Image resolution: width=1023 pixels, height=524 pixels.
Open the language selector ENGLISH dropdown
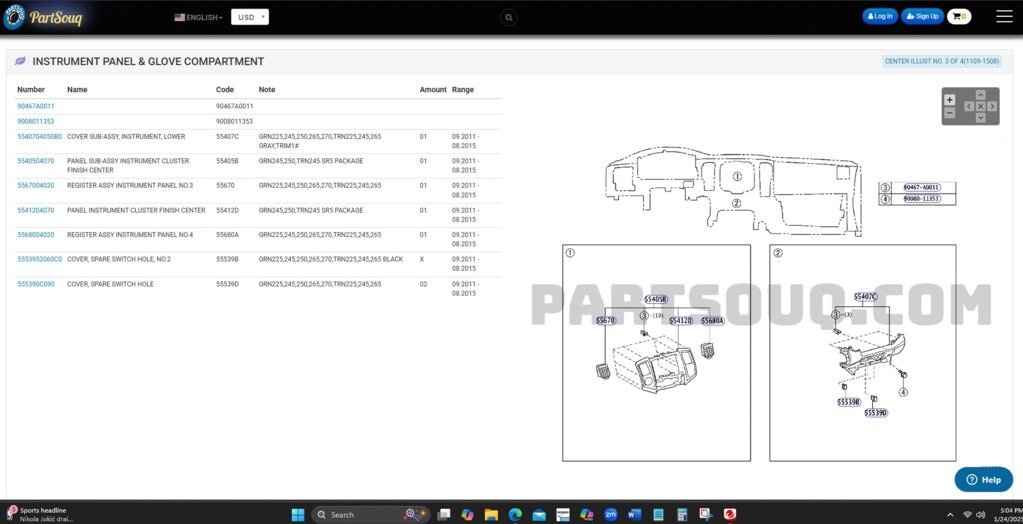(198, 18)
